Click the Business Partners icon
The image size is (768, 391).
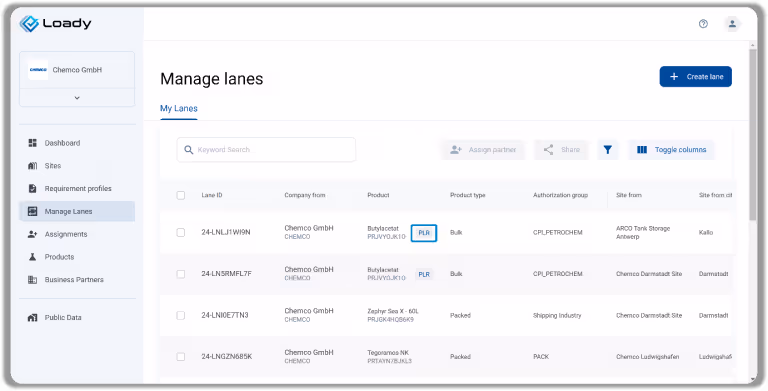(x=33, y=280)
